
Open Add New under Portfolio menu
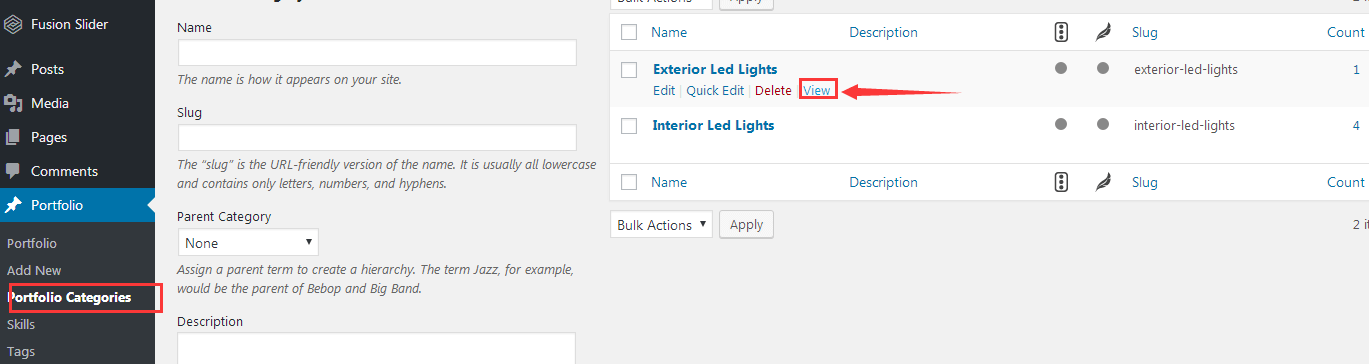tap(34, 270)
